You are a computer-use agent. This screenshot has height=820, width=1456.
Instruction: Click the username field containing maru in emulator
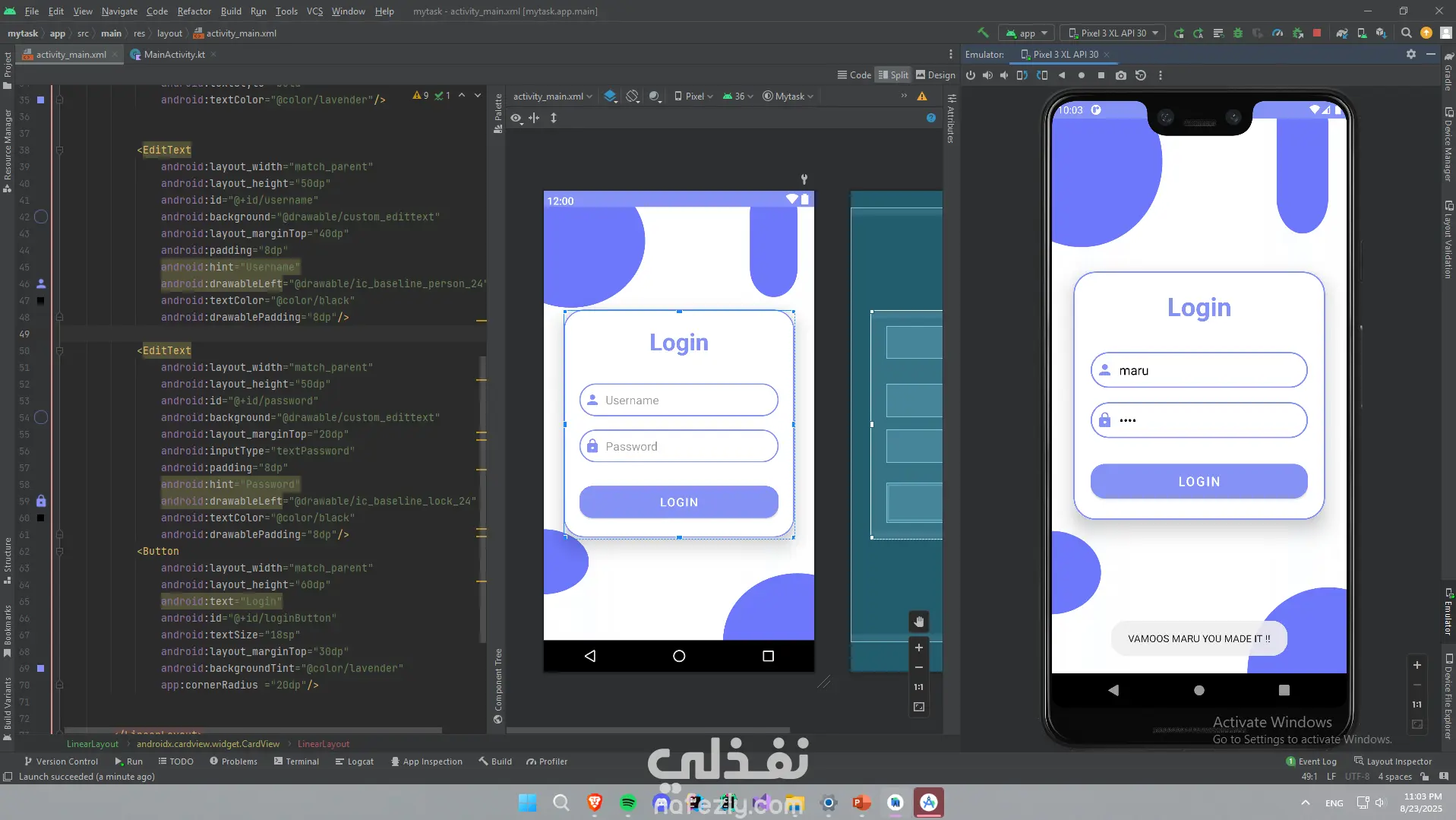click(1199, 370)
